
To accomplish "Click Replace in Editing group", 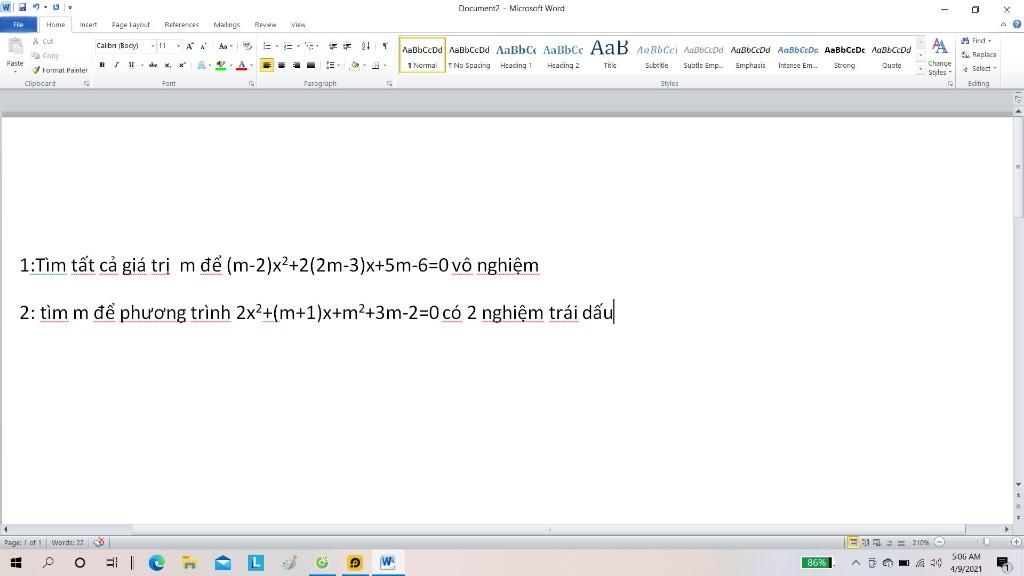I will click(979, 54).
